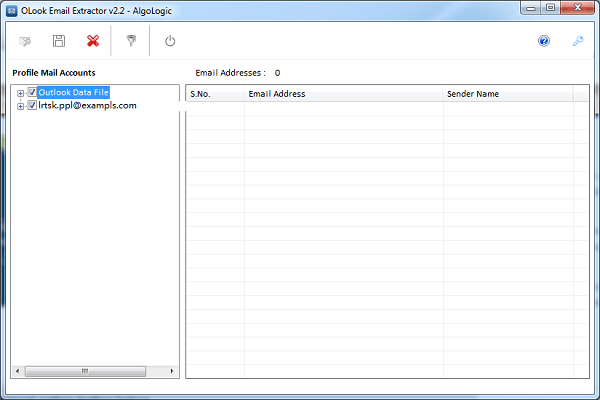Image resolution: width=600 pixels, height=400 pixels.
Task: Uncheck the lrtsk.ppl@exampls.com account checkbox
Action: pos(32,105)
